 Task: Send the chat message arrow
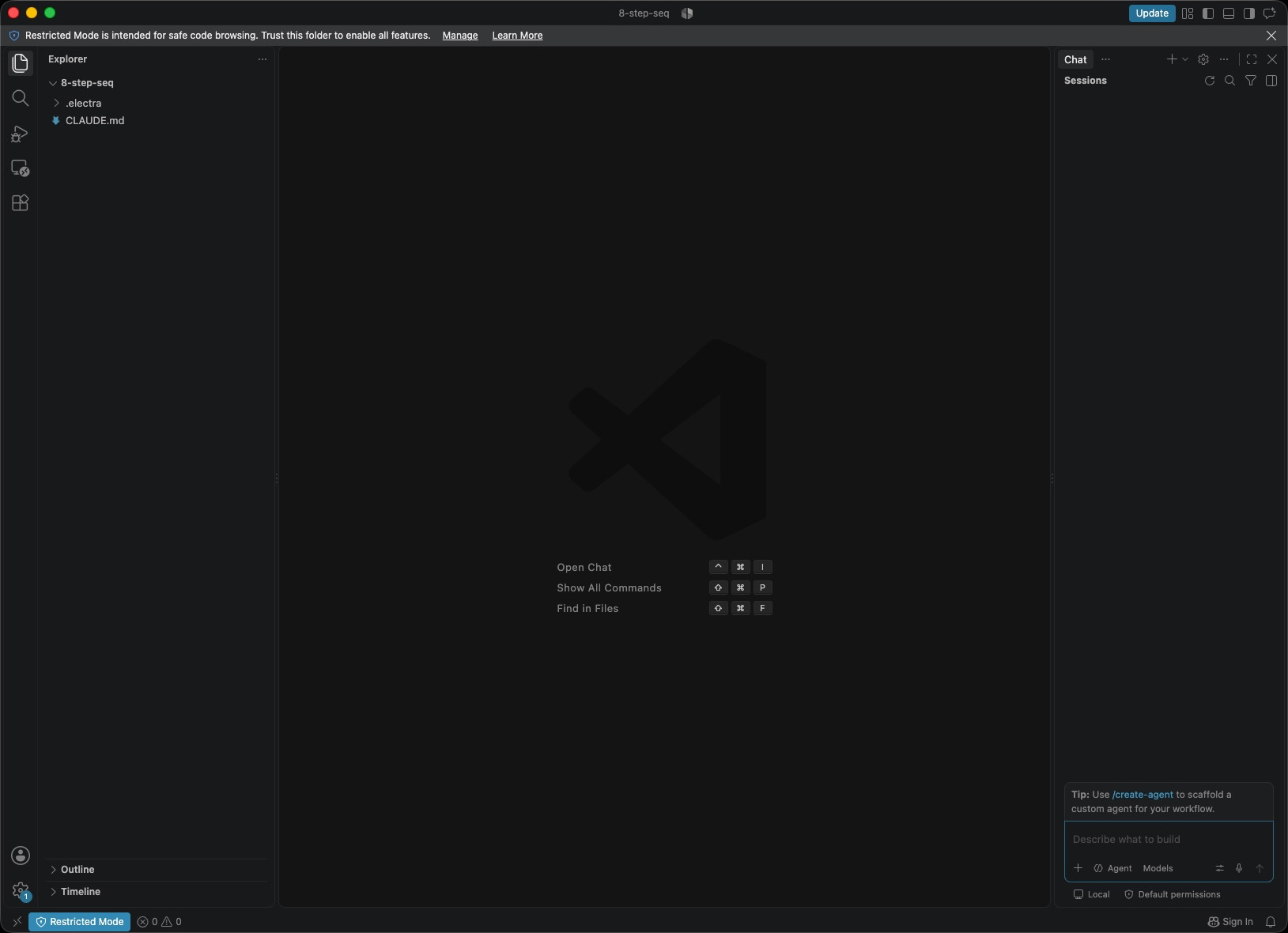point(1260,868)
